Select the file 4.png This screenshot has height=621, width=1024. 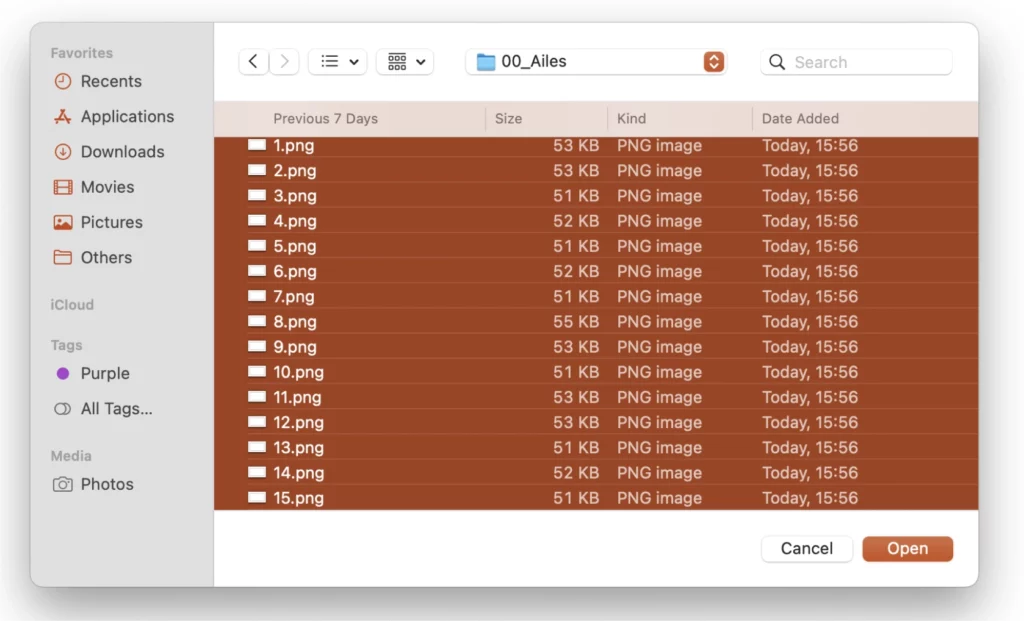pos(596,221)
